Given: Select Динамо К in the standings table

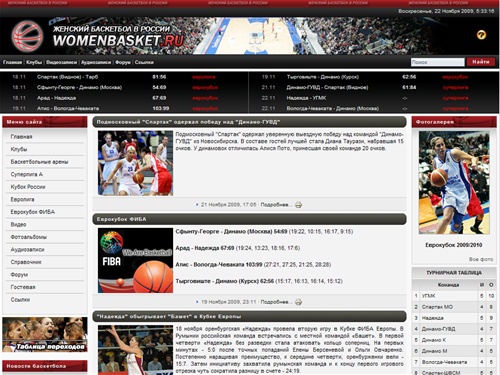Looking at the screenshot, I should point(434,340).
